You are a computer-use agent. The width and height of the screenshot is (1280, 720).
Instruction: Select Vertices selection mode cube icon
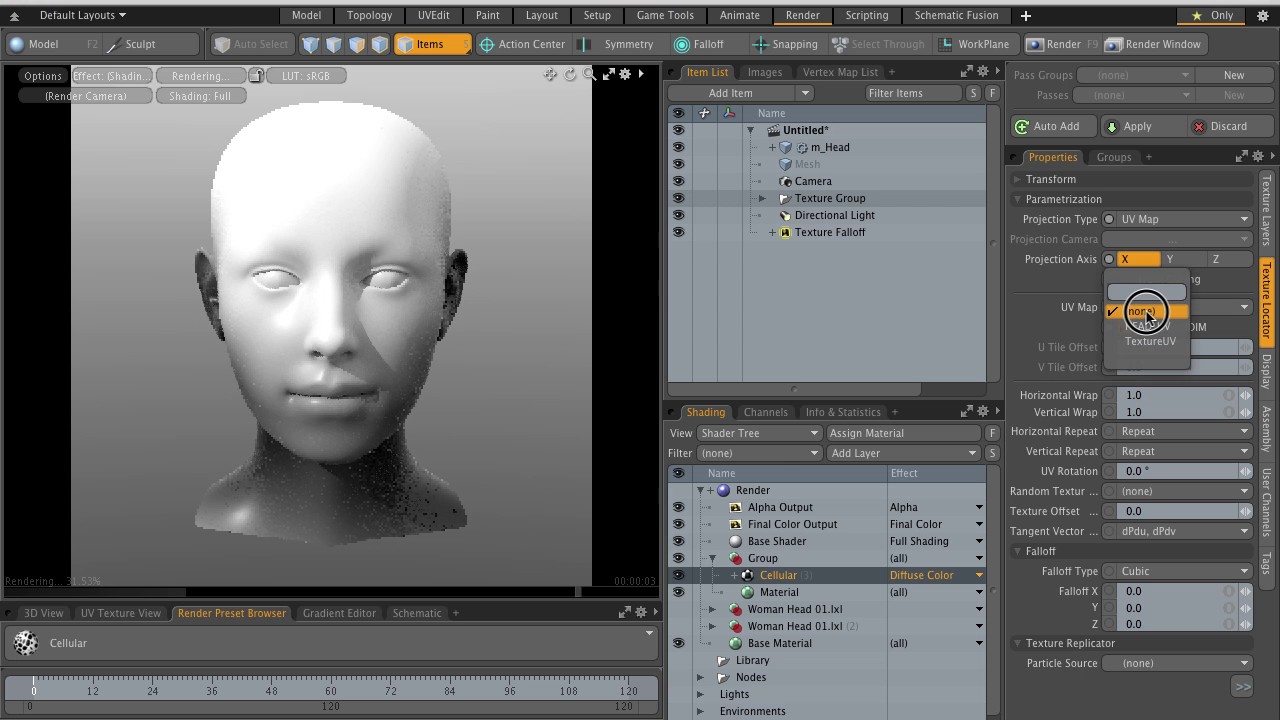tap(311, 44)
